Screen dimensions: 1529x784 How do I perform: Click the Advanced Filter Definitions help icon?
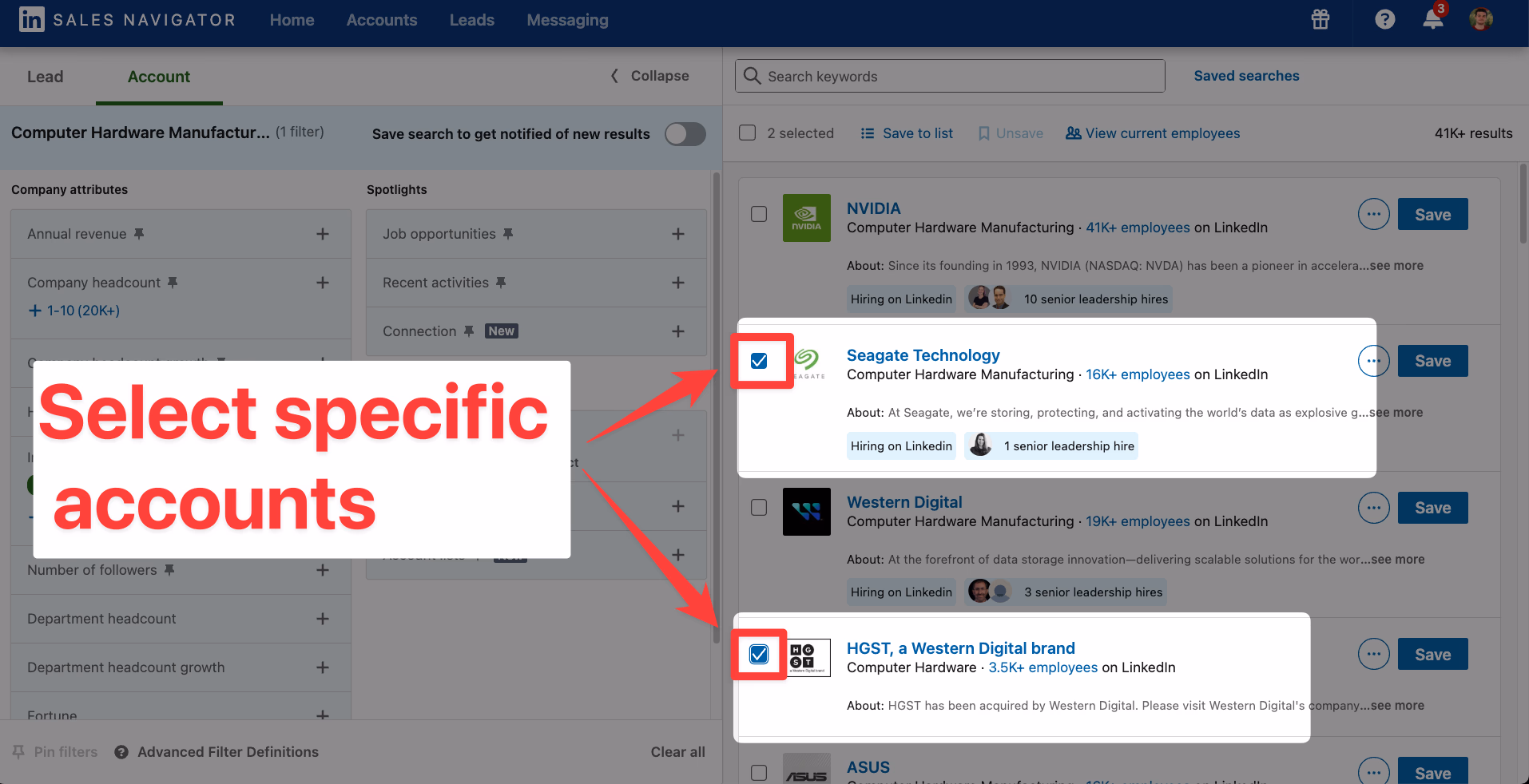tap(121, 752)
